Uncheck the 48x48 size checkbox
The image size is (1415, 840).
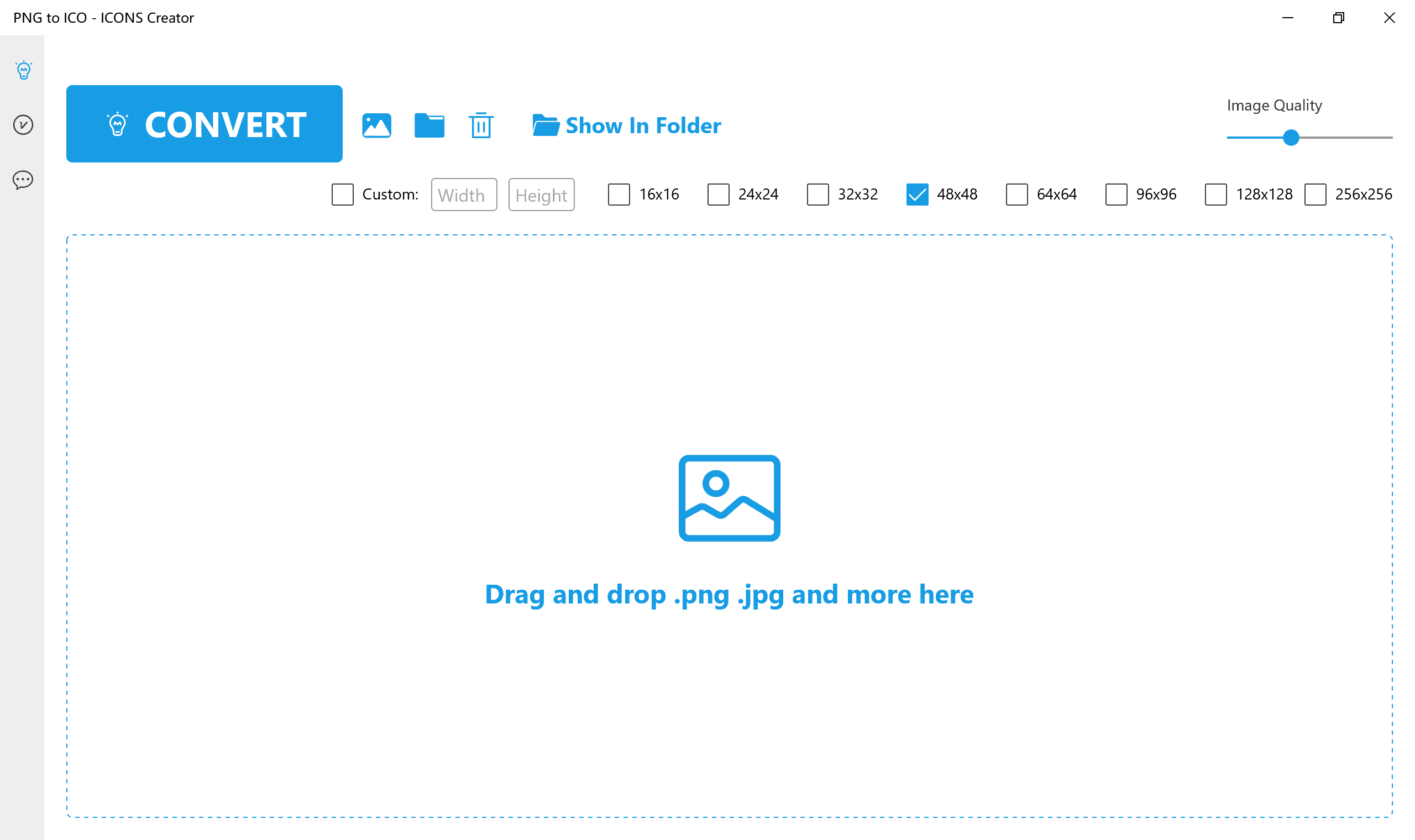pyautogui.click(x=917, y=194)
